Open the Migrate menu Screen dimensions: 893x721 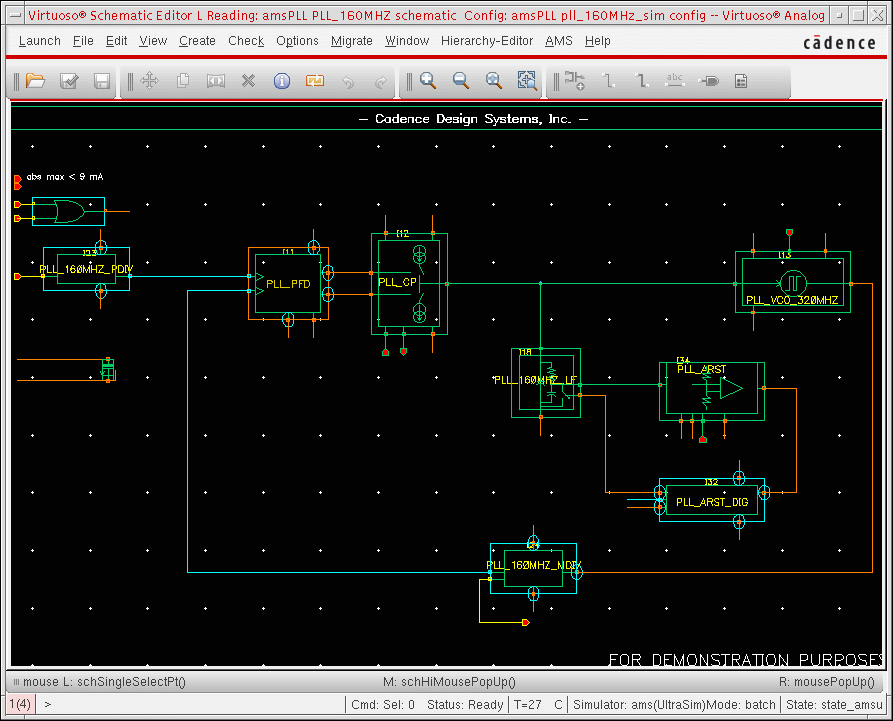pyautogui.click(x=352, y=41)
